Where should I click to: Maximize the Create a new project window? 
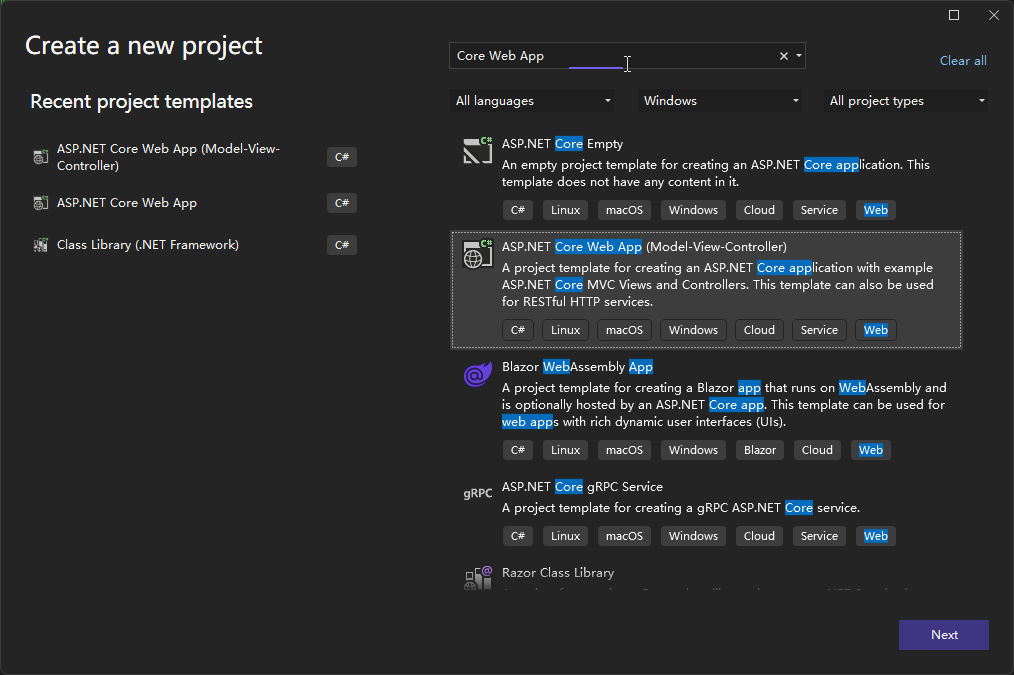pos(954,15)
